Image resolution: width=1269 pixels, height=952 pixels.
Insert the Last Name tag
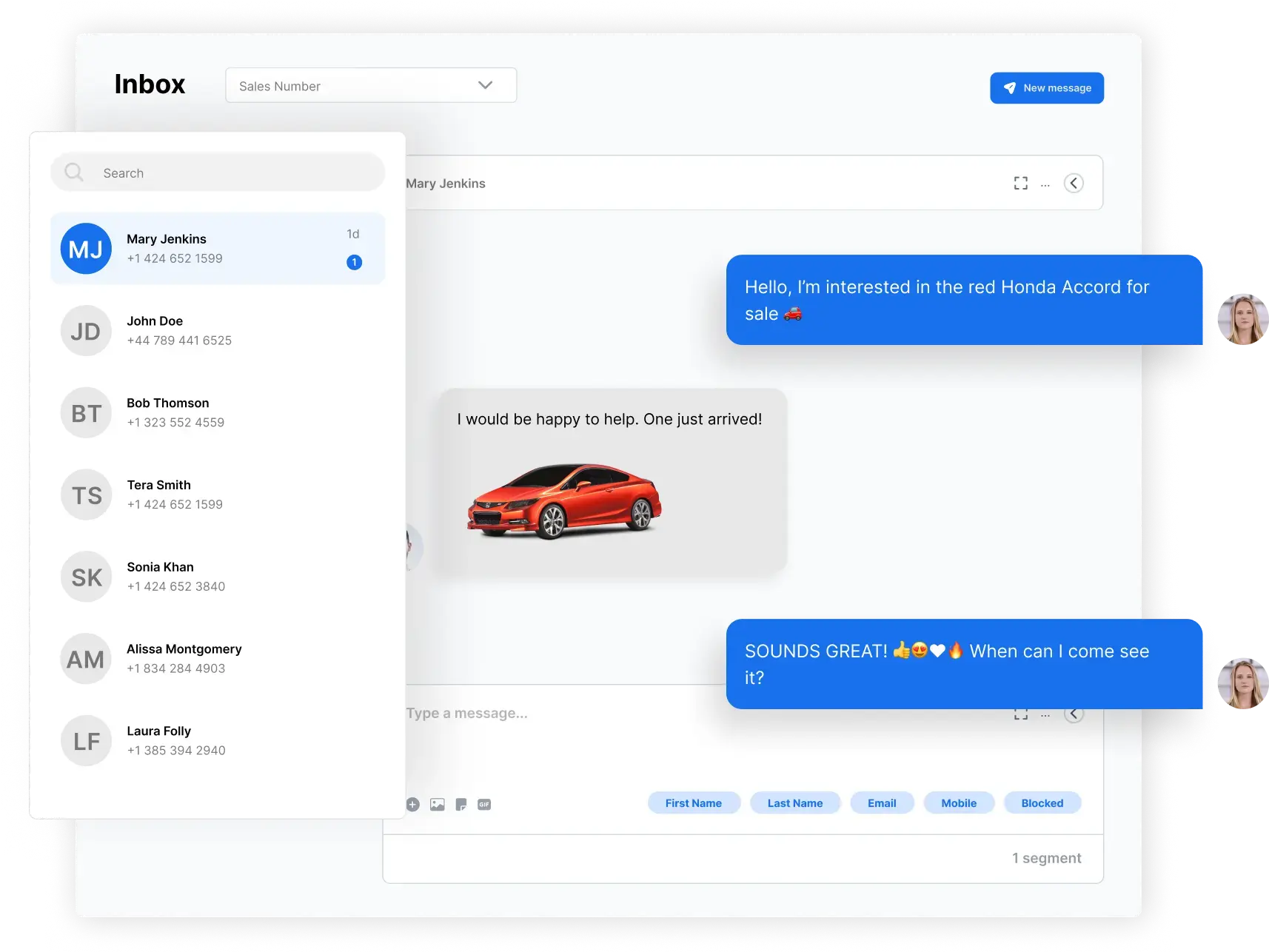click(795, 803)
